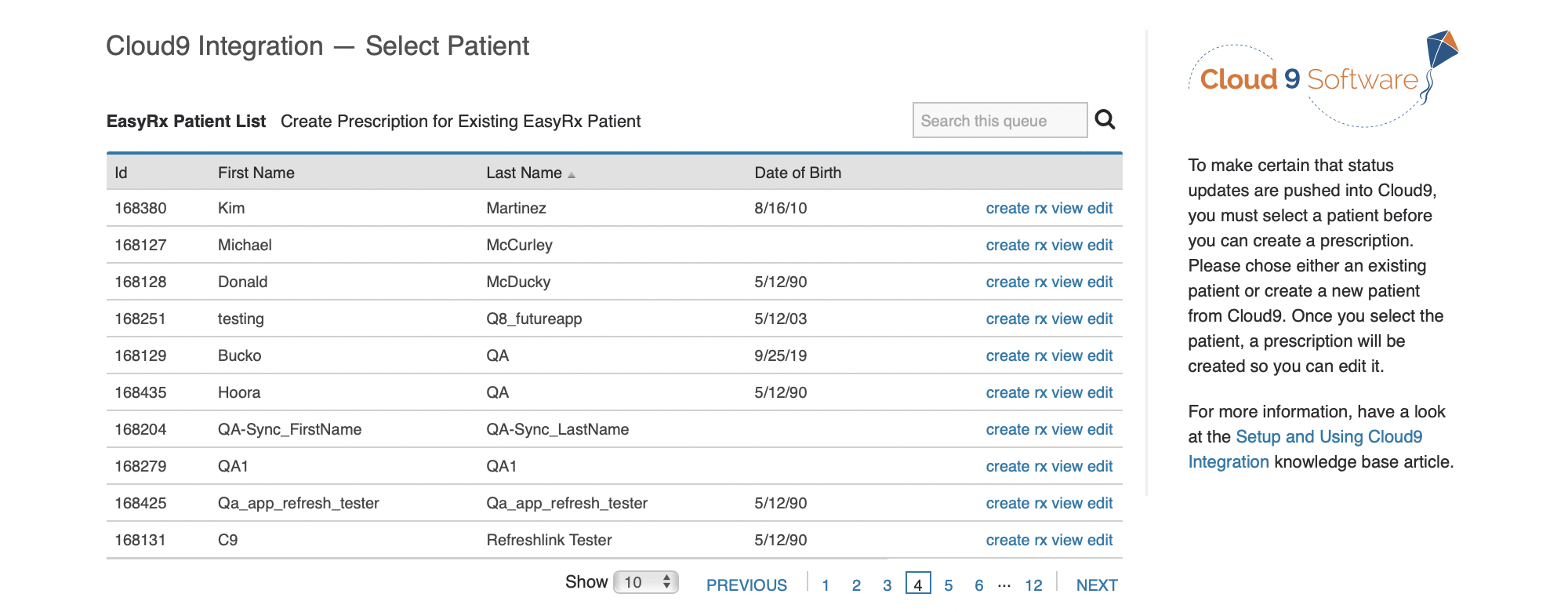Select Id cell 168204
1568x612 pixels.
pyautogui.click(x=140, y=429)
